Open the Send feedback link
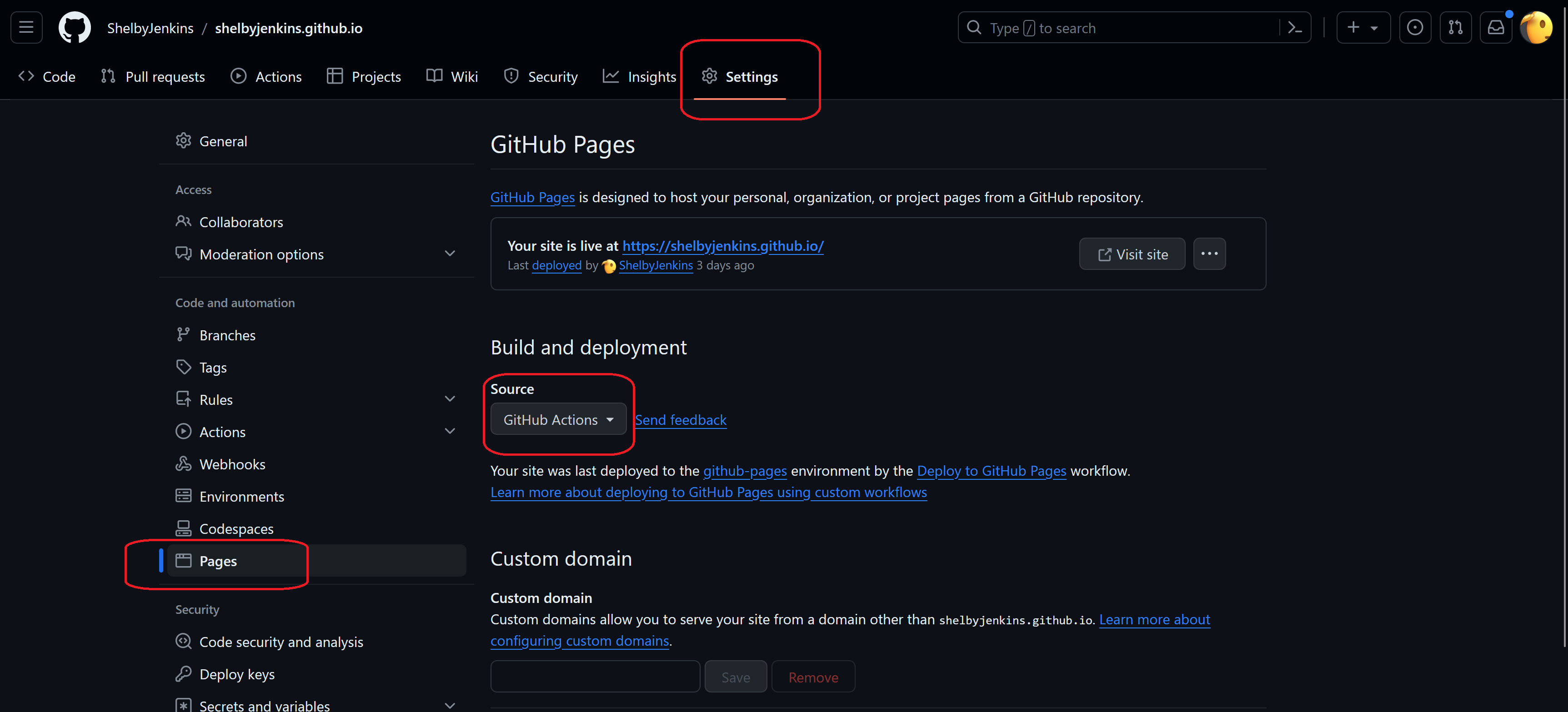The image size is (1568, 712). coord(680,420)
